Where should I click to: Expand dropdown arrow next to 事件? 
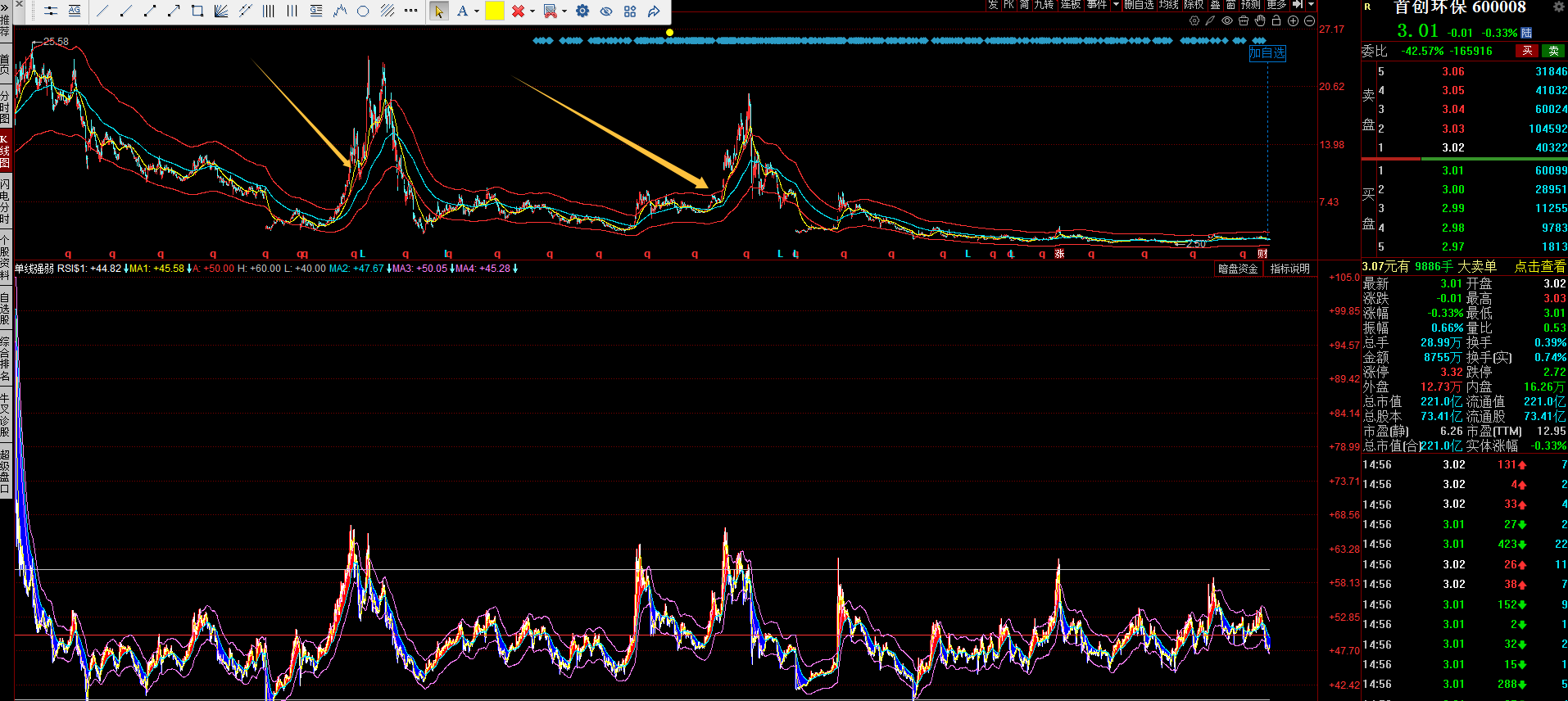coord(1116,5)
